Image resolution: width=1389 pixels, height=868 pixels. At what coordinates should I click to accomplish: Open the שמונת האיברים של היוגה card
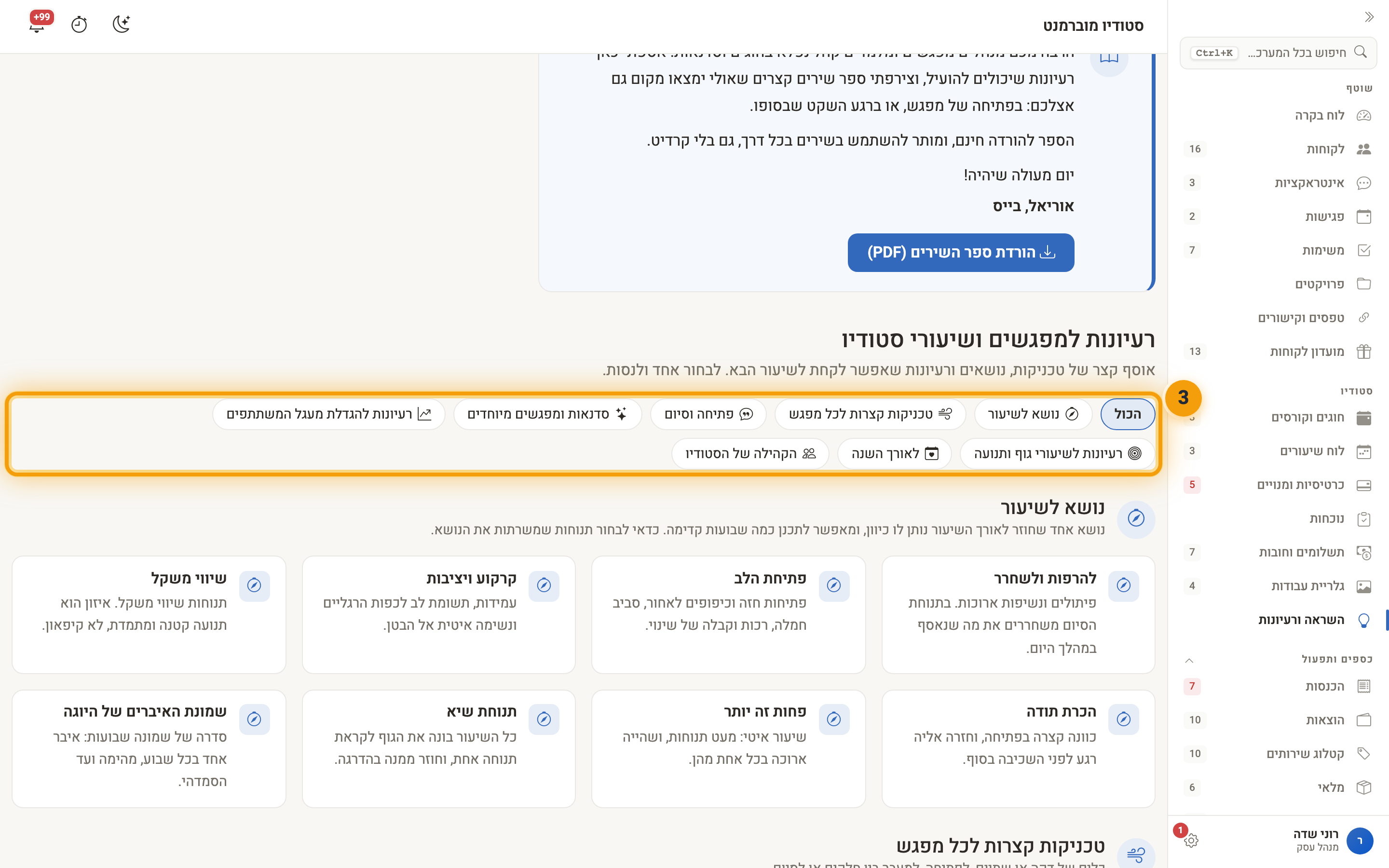149,748
